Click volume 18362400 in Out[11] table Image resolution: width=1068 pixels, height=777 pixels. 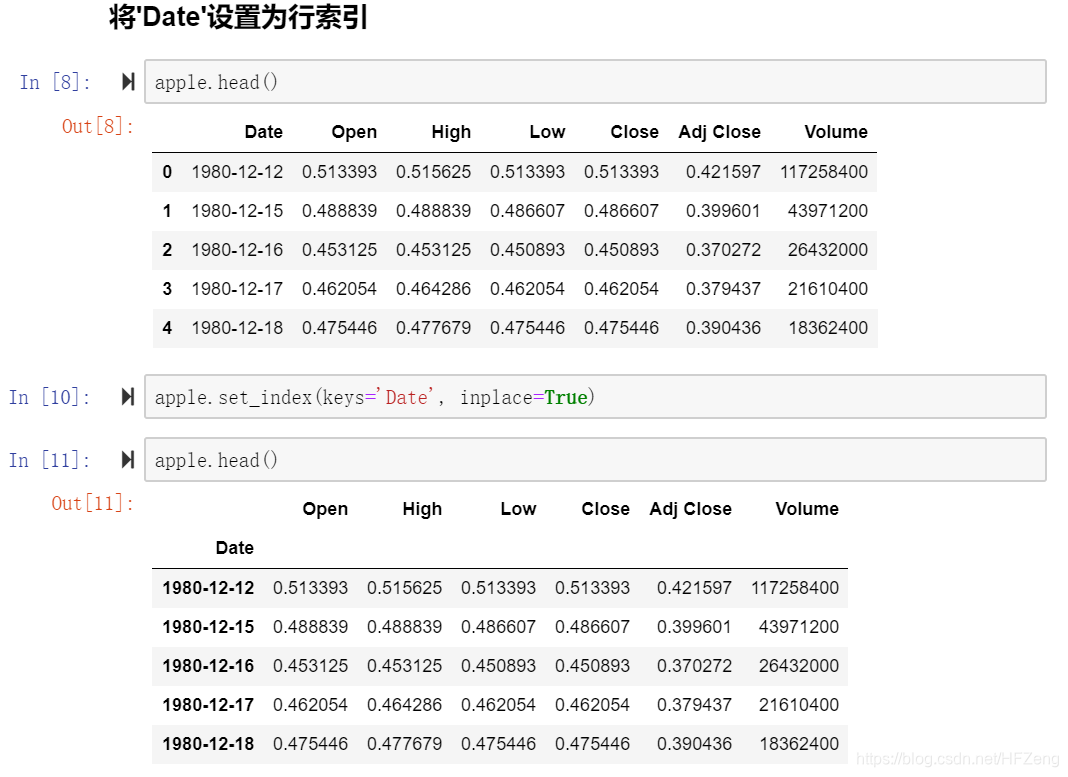pyautogui.click(x=798, y=744)
